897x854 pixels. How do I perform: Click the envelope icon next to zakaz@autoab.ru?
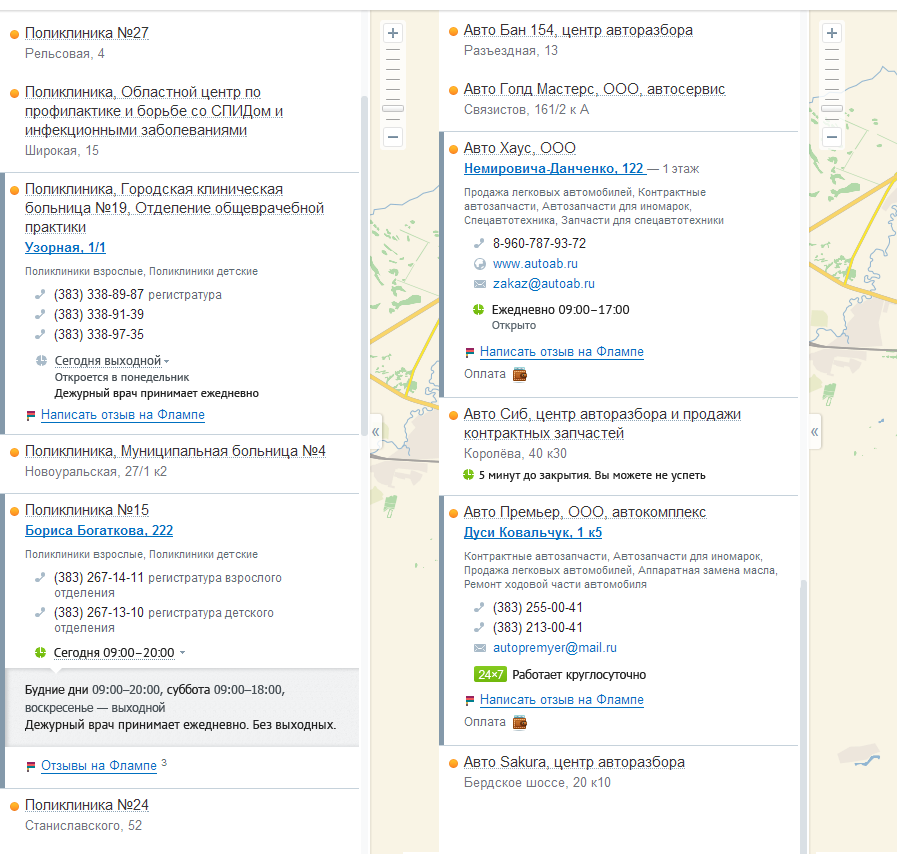479,284
